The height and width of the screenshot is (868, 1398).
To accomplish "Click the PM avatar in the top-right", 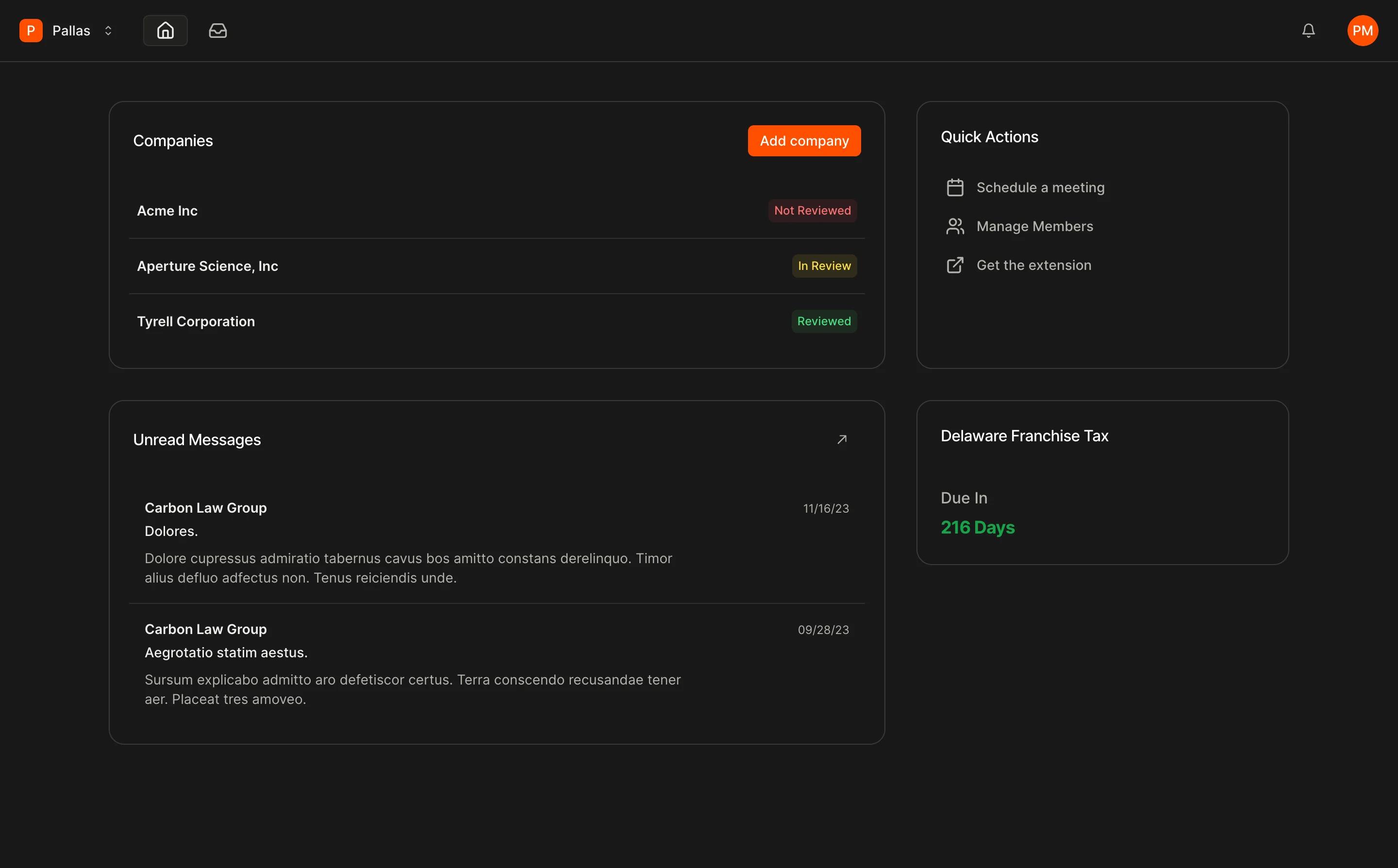I will point(1363,31).
